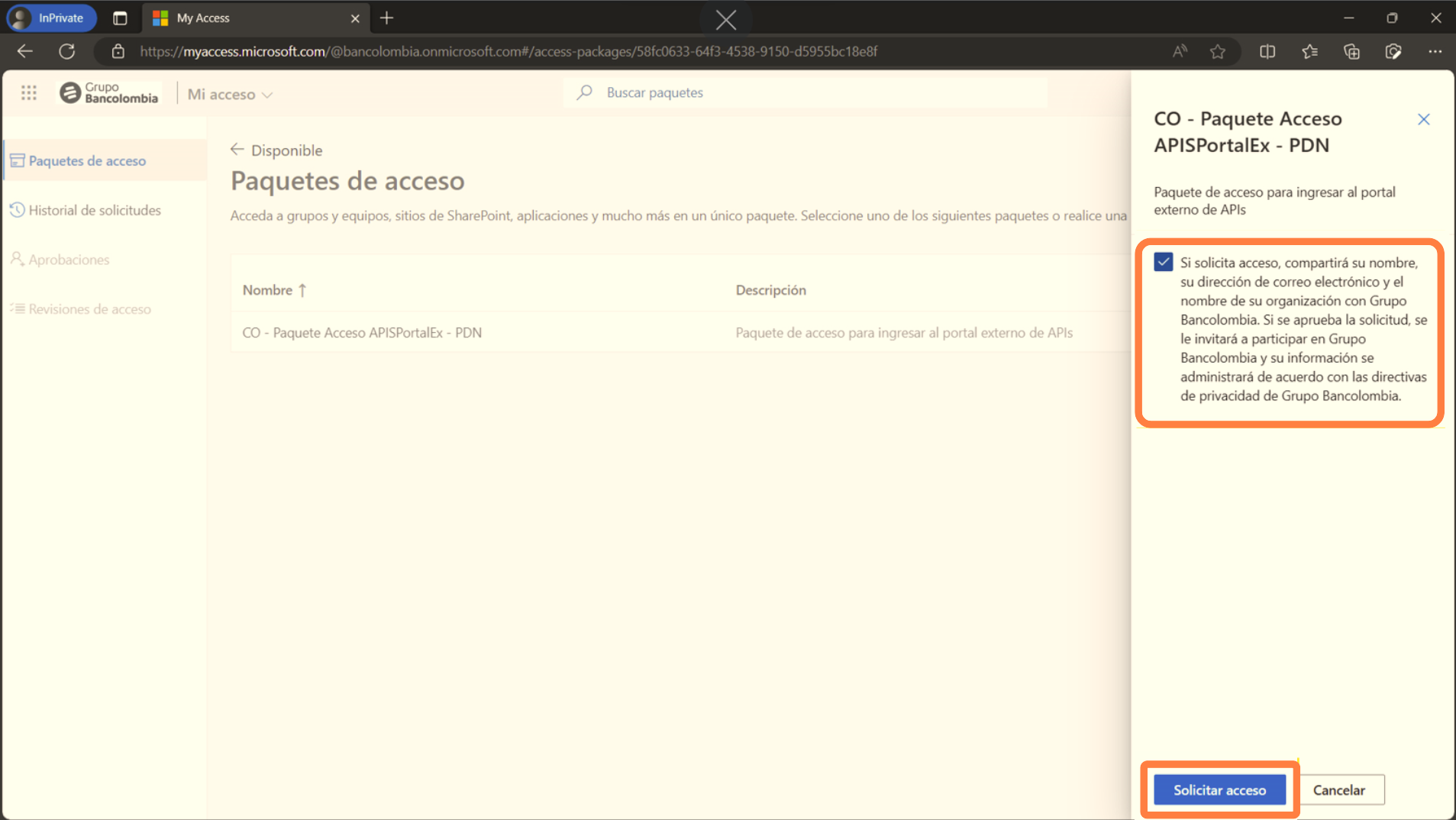The width and height of the screenshot is (1456, 820).
Task: Open the browser Settings and more menu
Action: coord(1435,51)
